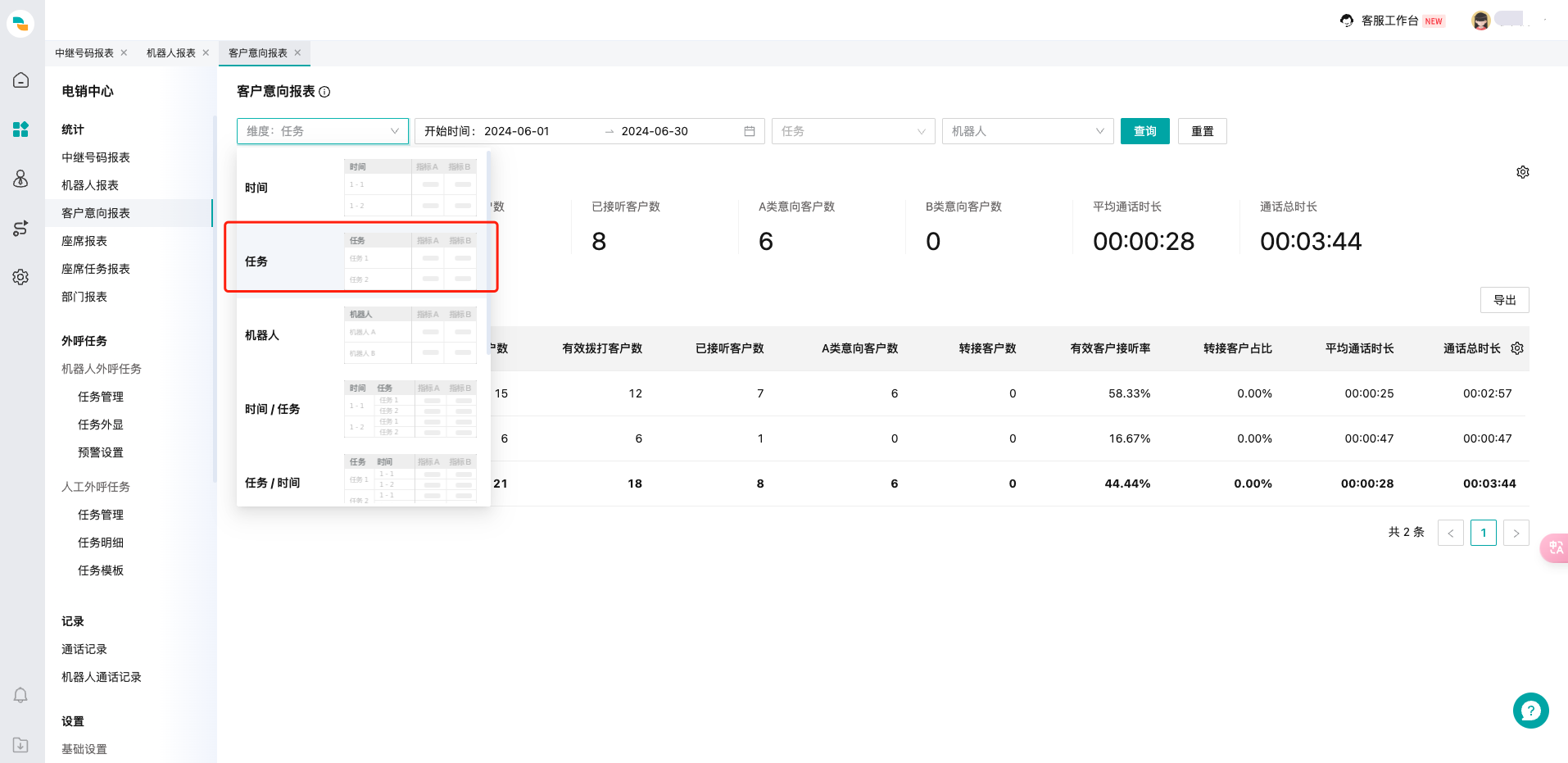Click the 重置 button
Image resolution: width=1568 pixels, height=763 pixels.
click(x=1202, y=131)
